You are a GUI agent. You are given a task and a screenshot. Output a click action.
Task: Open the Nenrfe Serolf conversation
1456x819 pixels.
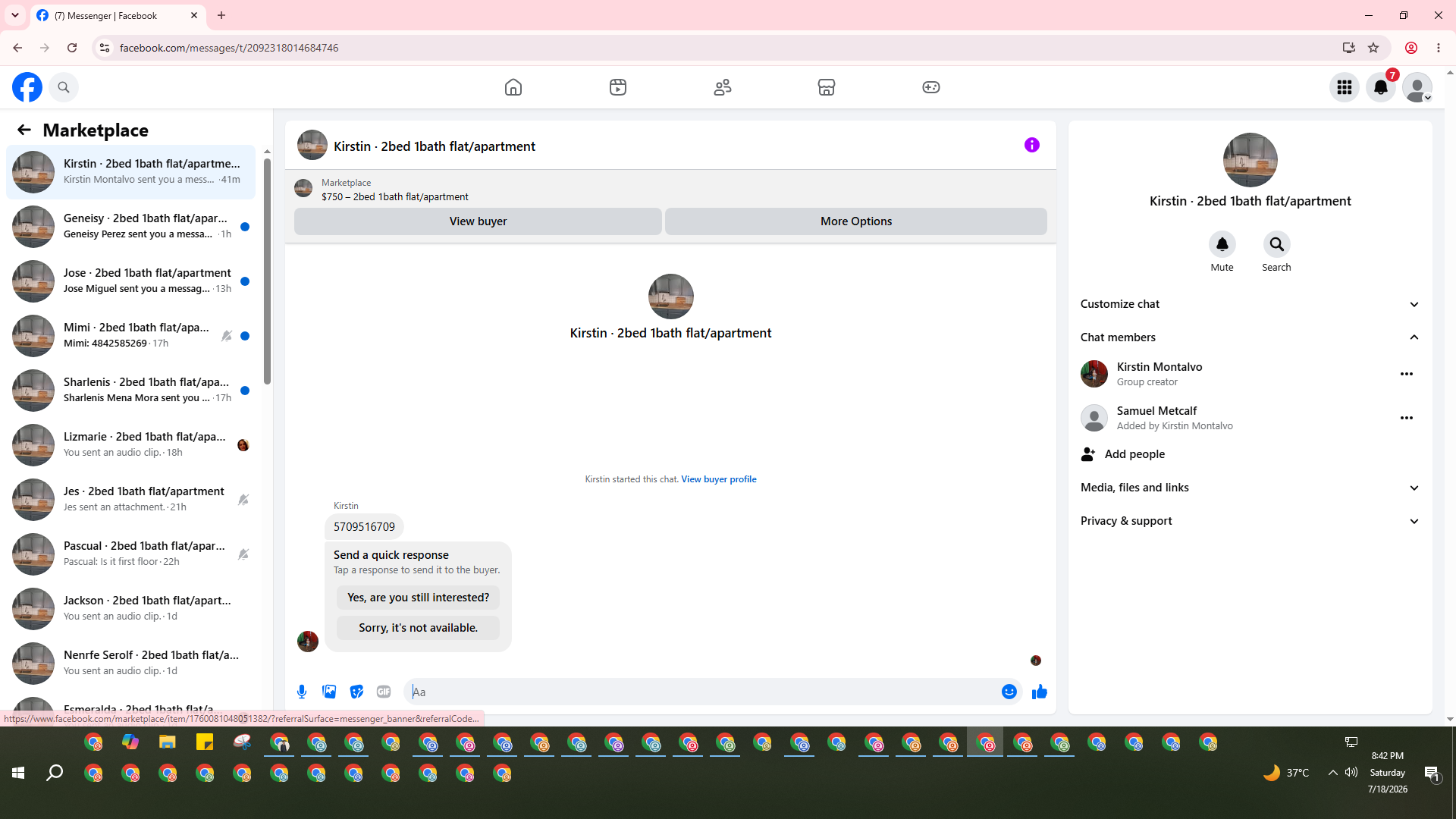tap(130, 664)
